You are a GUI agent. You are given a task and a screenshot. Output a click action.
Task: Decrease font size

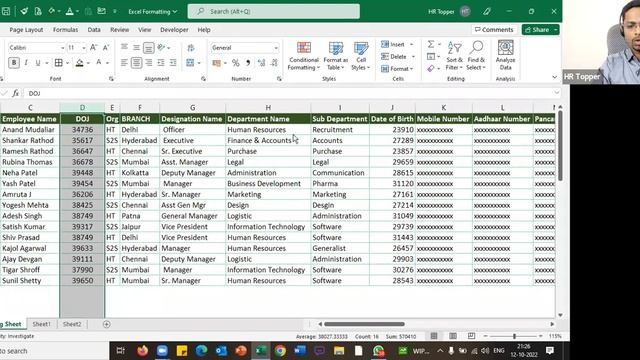(106, 48)
